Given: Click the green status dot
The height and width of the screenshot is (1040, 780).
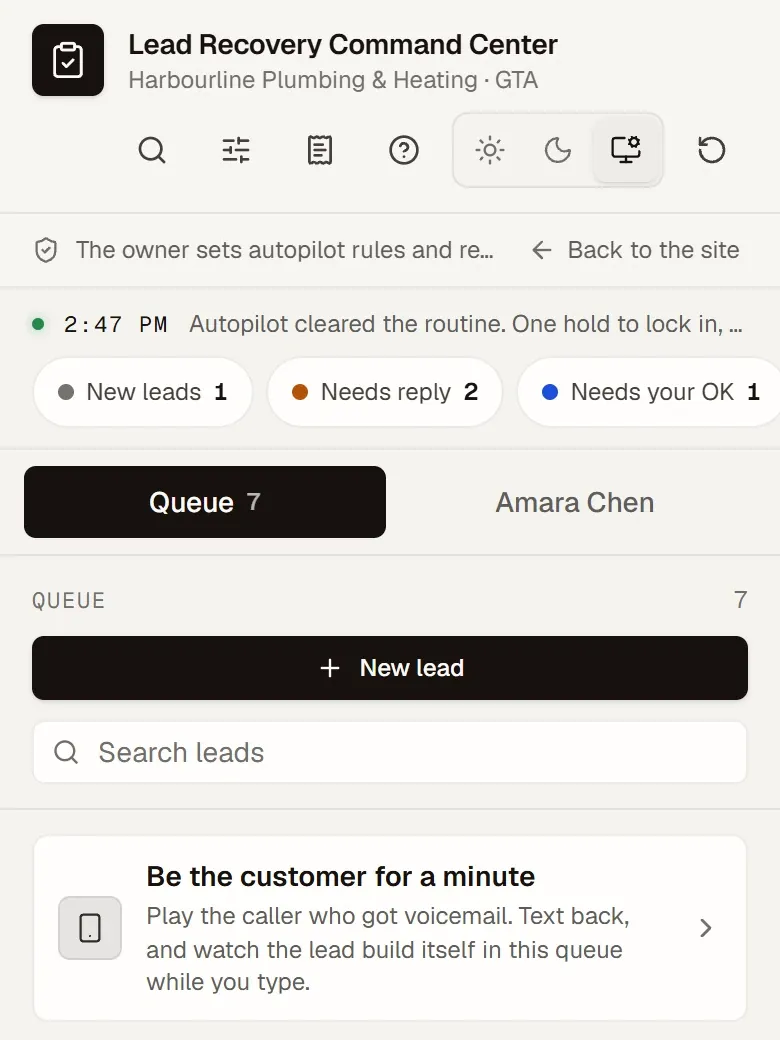Looking at the screenshot, I should (x=38, y=324).
